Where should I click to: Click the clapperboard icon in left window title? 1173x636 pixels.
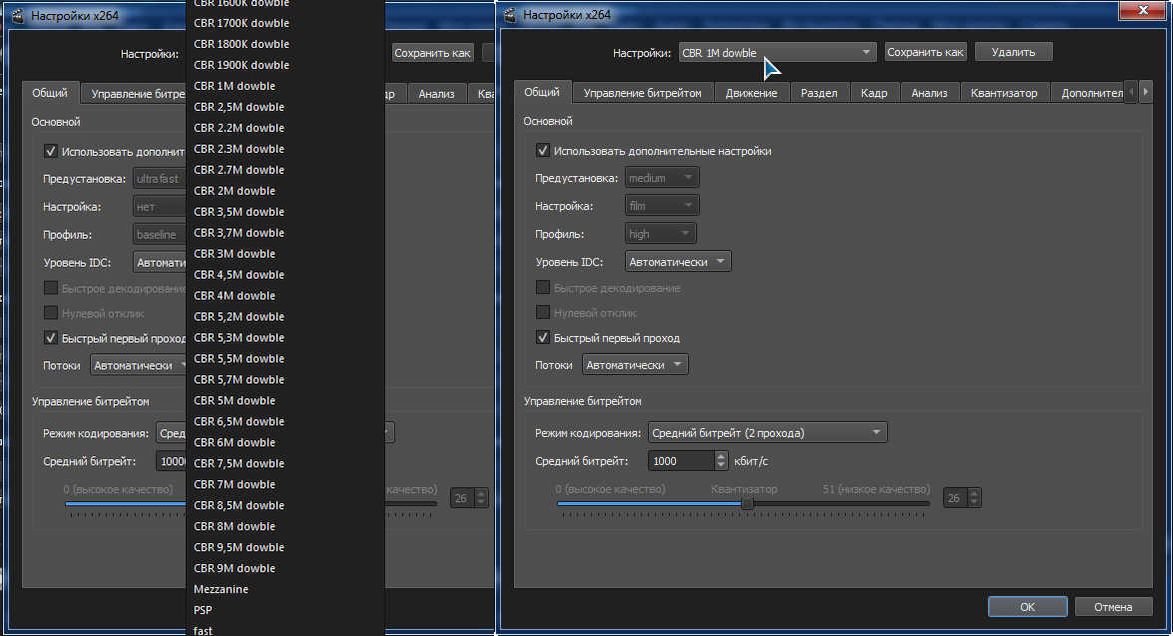coord(18,16)
